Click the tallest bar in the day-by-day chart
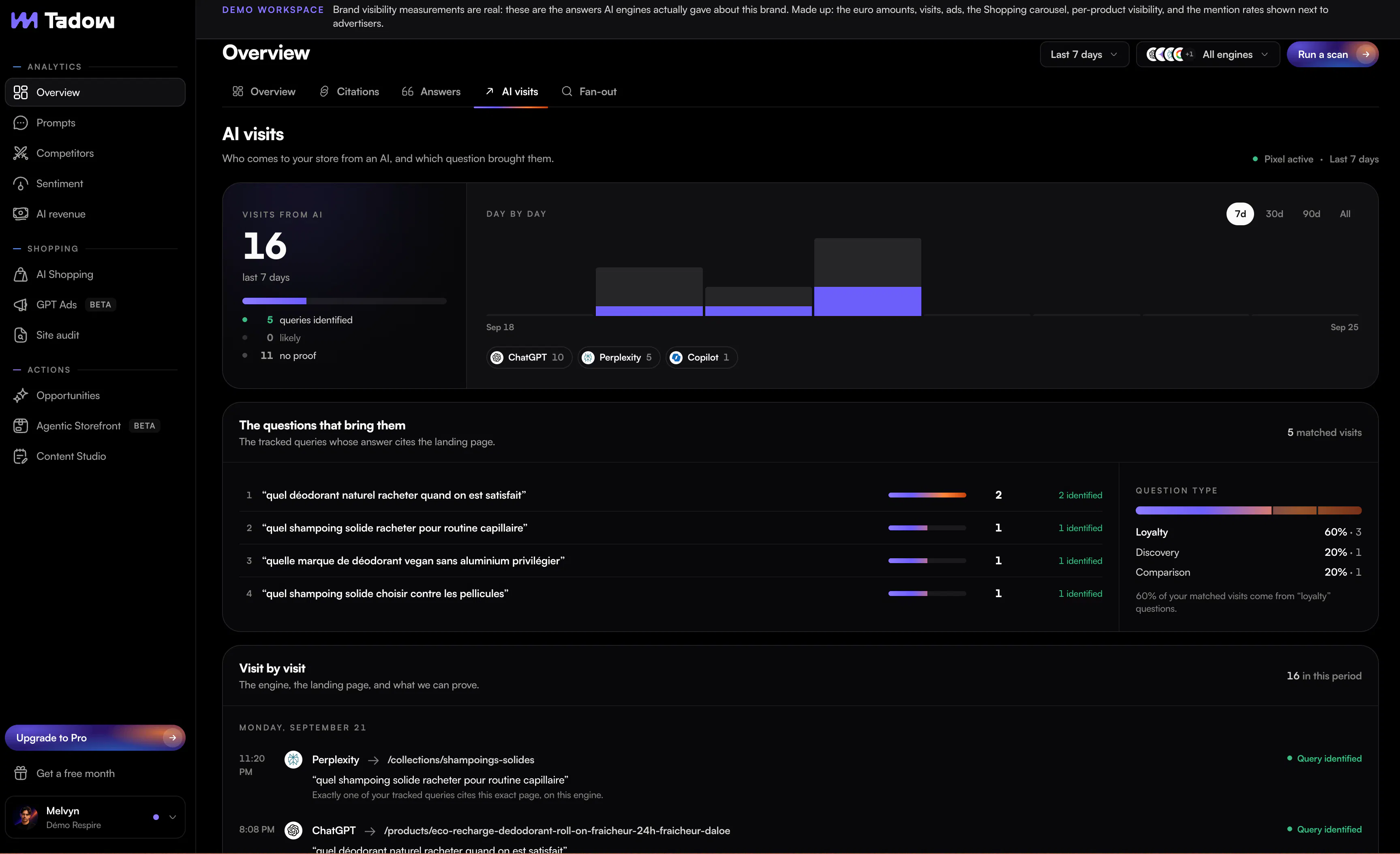The height and width of the screenshot is (854, 1400). (867, 277)
